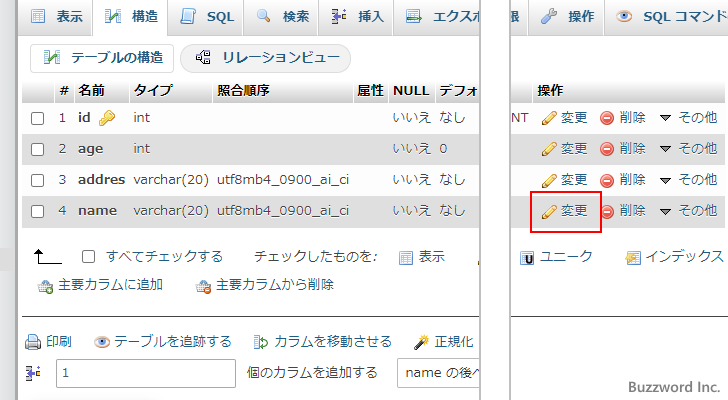Click the primary key icon beside id
728x400 pixels.
tap(107, 118)
